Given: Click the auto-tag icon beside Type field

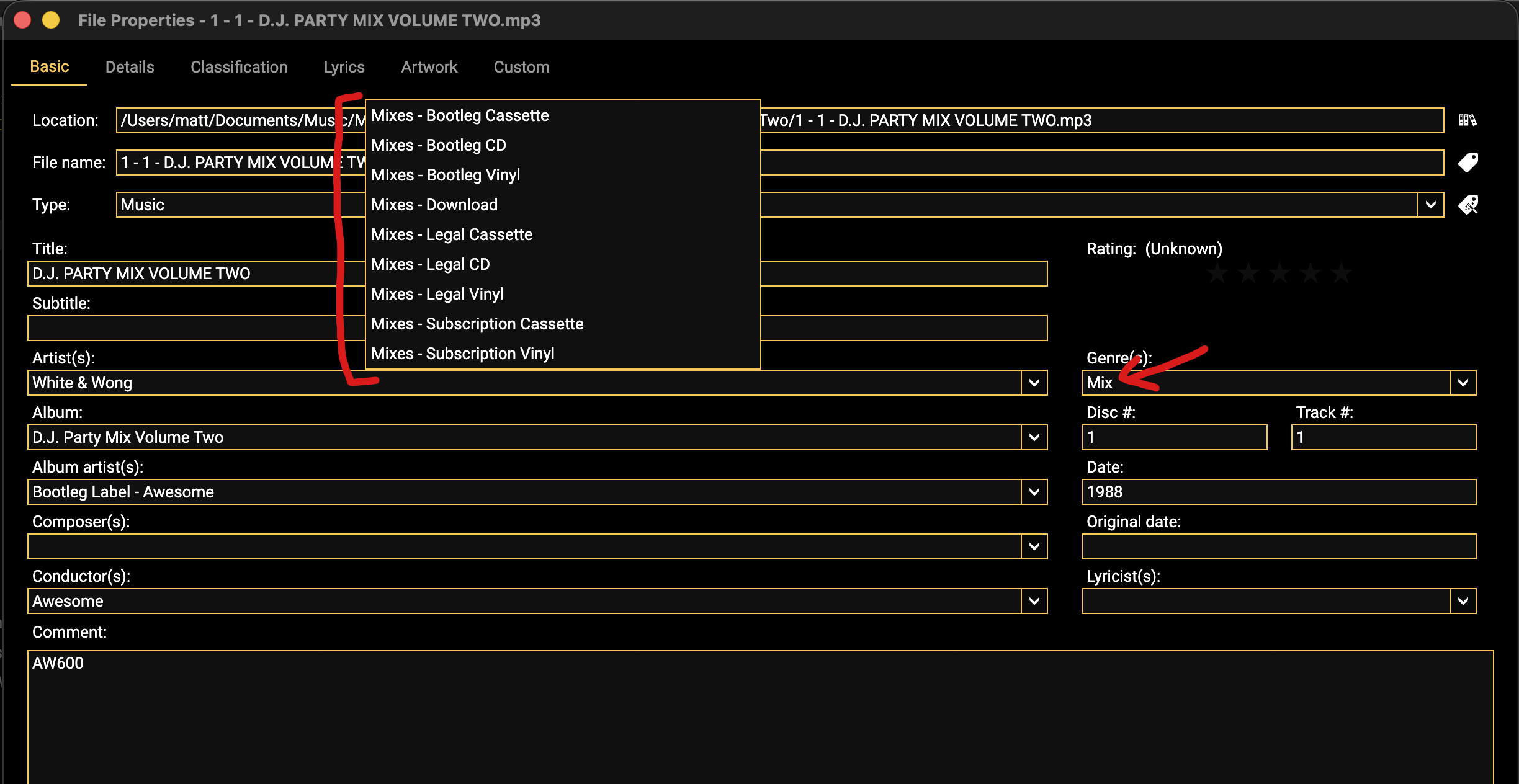Looking at the screenshot, I should (1467, 204).
